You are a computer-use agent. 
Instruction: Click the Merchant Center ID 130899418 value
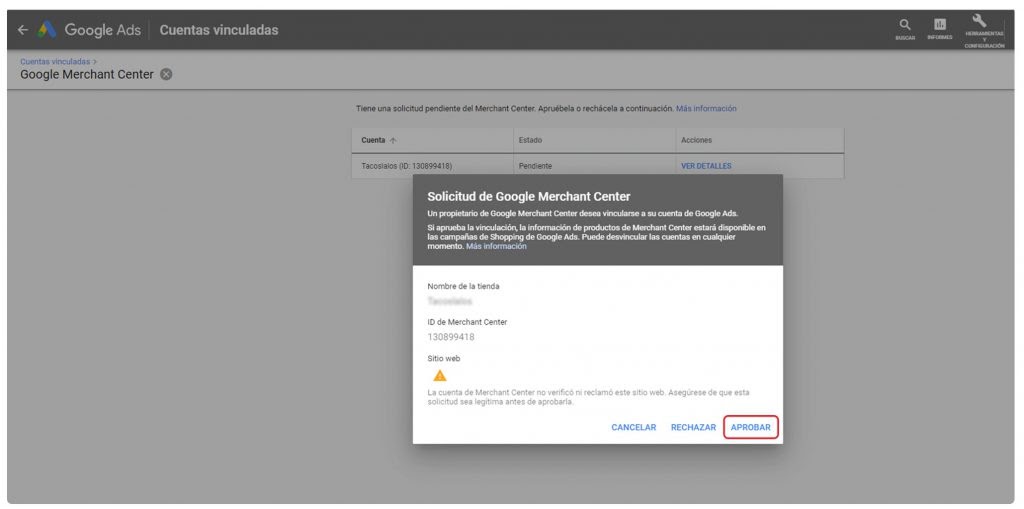tap(451, 337)
